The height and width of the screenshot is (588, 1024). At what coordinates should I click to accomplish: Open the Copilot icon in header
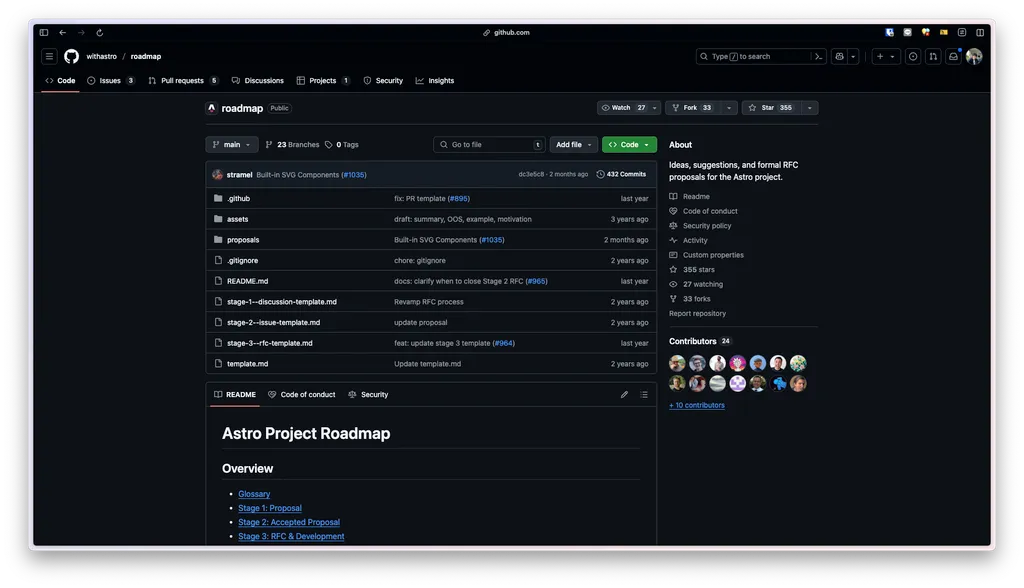pos(839,56)
